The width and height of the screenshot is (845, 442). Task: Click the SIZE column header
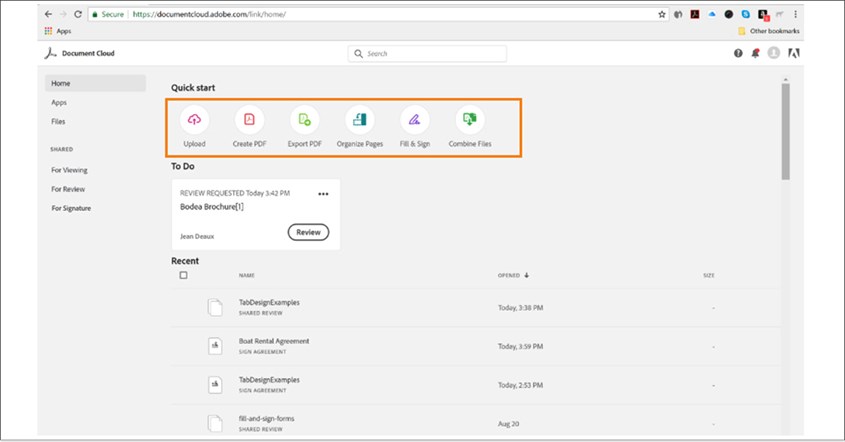click(x=709, y=275)
